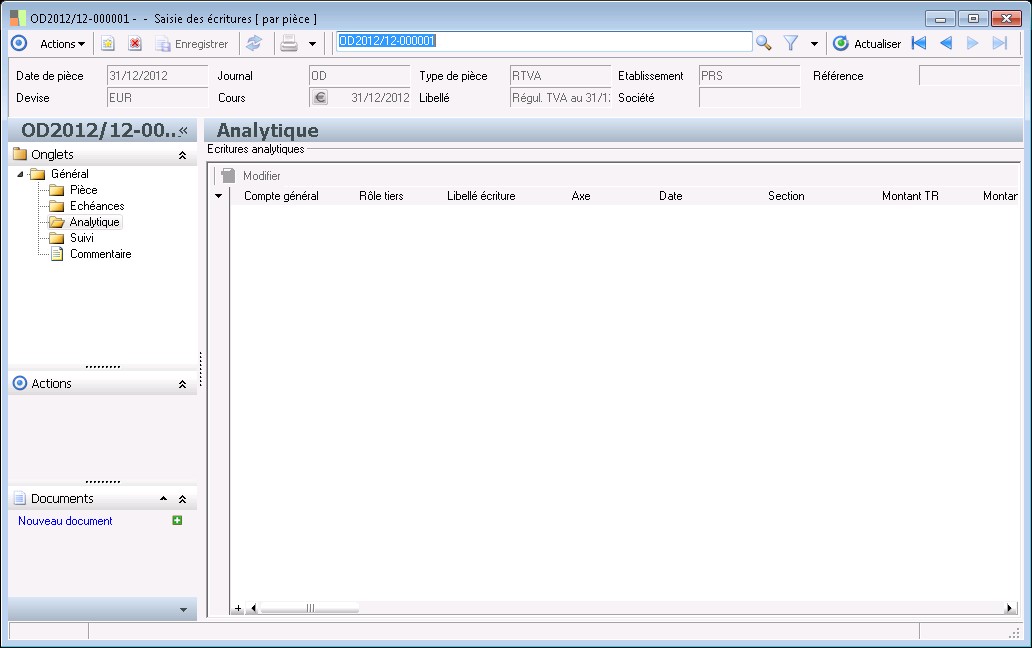Image resolution: width=1032 pixels, height=648 pixels.
Task: Click the down arrow beneath the Documents panel
Action: [183, 610]
